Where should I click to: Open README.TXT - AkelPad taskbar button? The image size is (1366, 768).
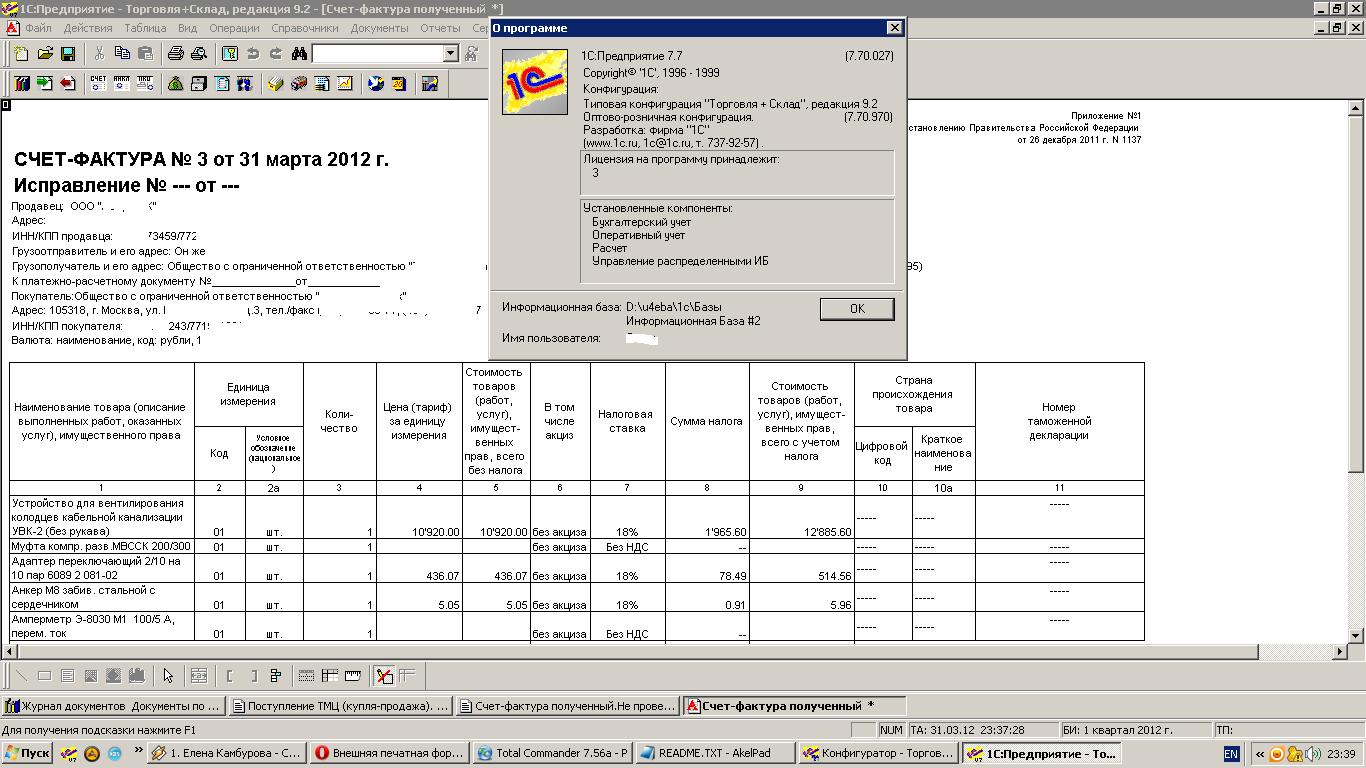tap(716, 753)
